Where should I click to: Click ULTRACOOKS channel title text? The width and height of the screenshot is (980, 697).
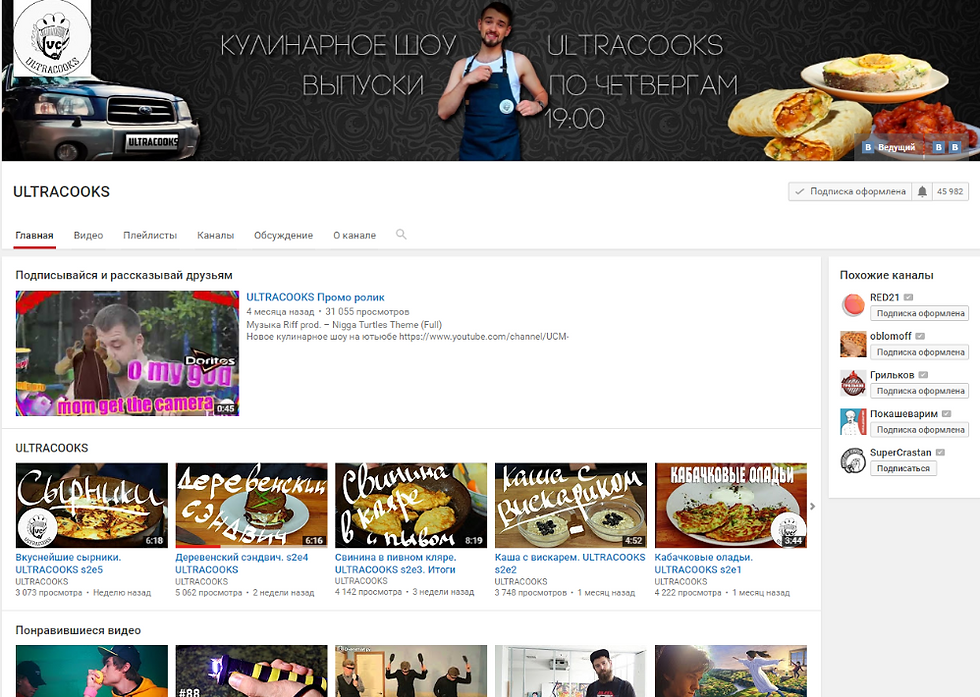(61, 192)
